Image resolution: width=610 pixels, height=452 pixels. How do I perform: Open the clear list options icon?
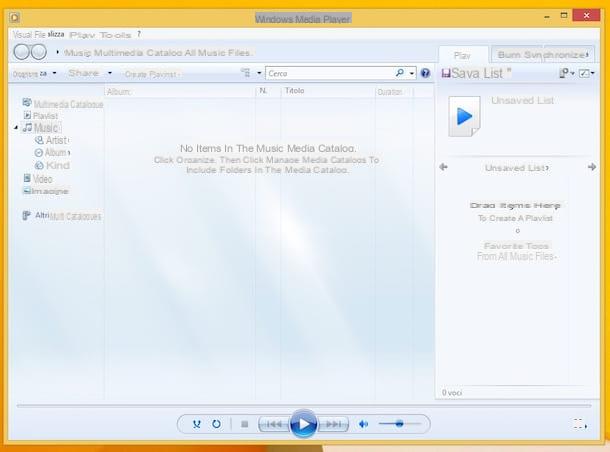click(x=566, y=73)
